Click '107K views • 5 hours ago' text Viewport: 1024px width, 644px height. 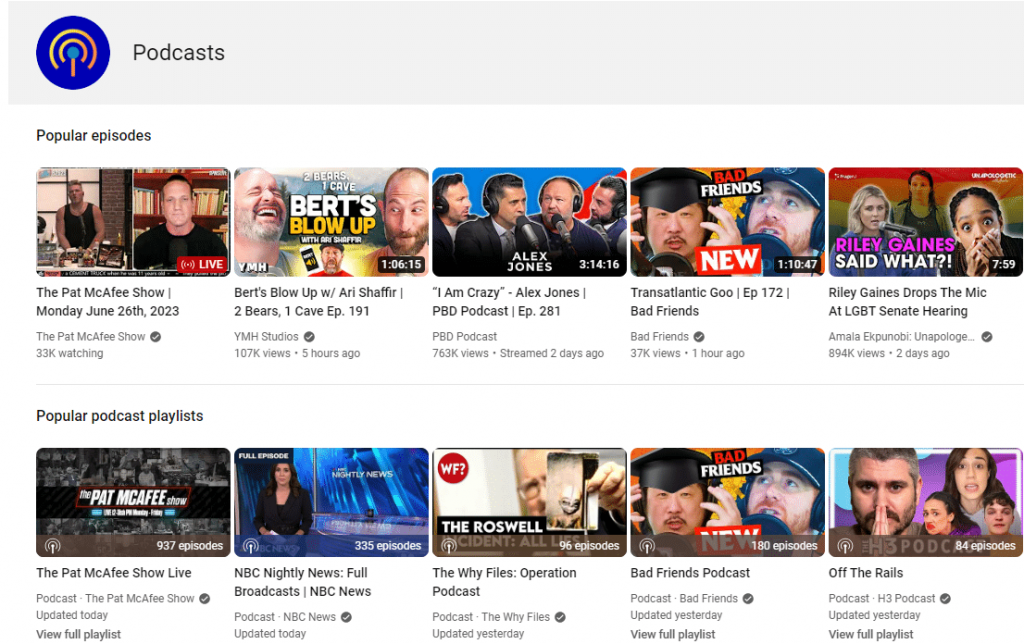(x=297, y=353)
